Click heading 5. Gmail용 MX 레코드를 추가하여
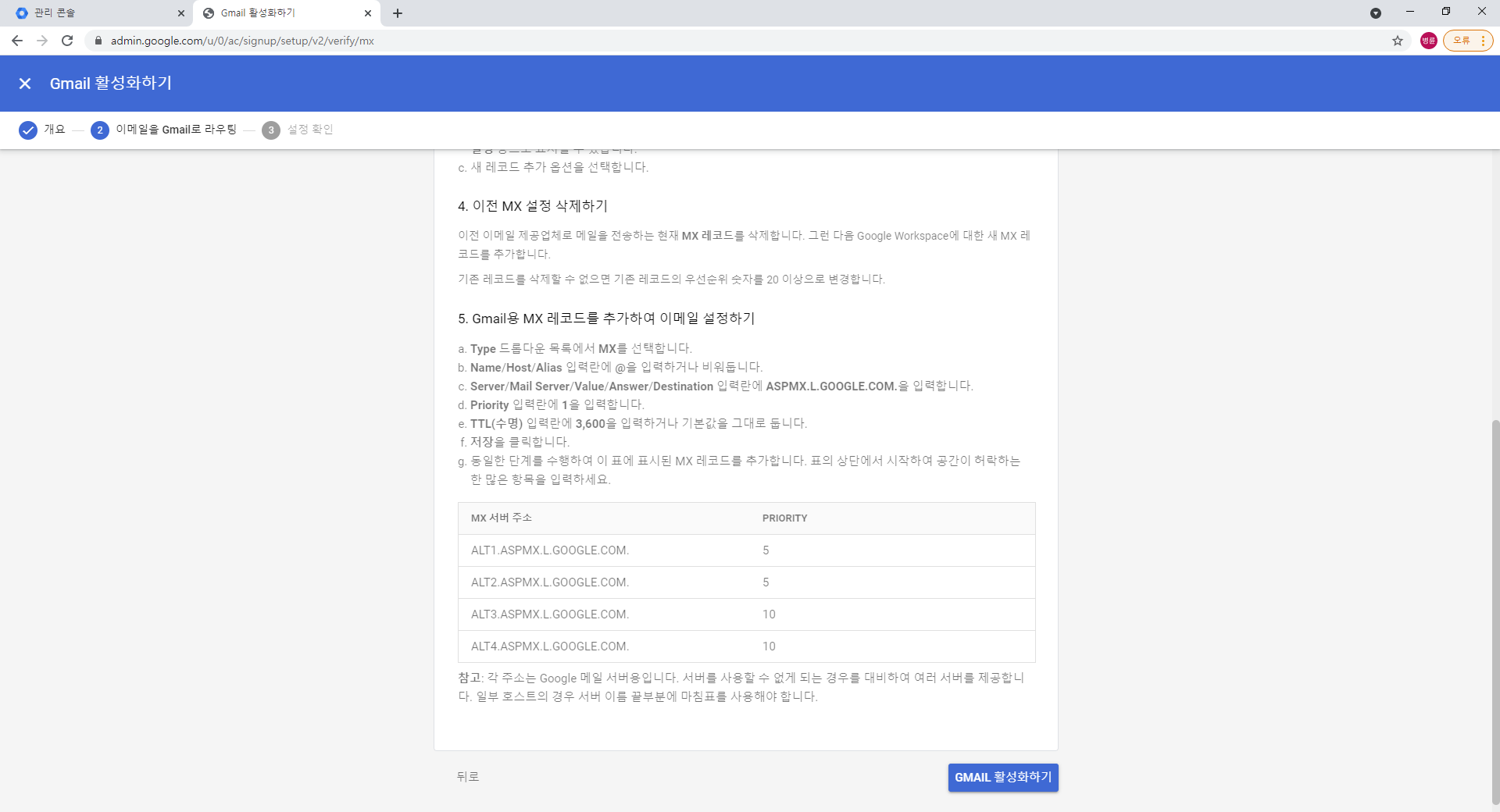Viewport: 1500px width, 812px height. coord(606,319)
